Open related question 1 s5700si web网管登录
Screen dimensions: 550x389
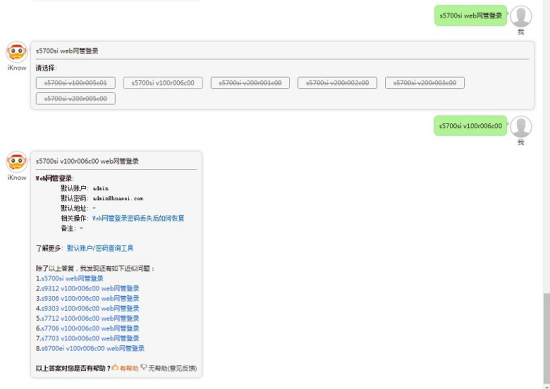point(69,278)
